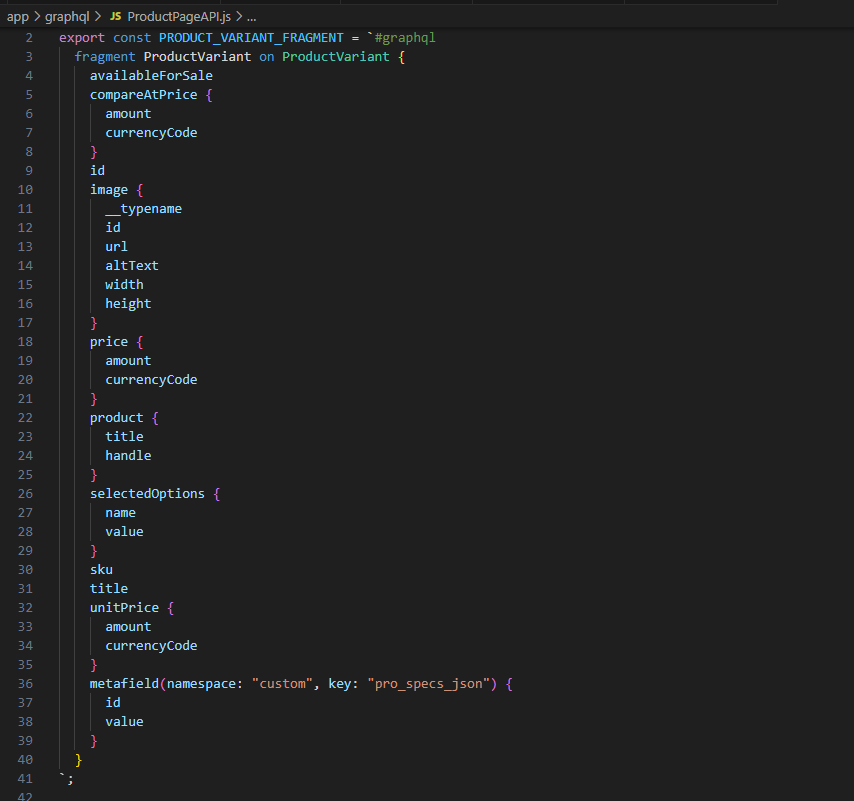The width and height of the screenshot is (854, 801).
Task: Click 'id' on line 12
Action: pos(113,228)
